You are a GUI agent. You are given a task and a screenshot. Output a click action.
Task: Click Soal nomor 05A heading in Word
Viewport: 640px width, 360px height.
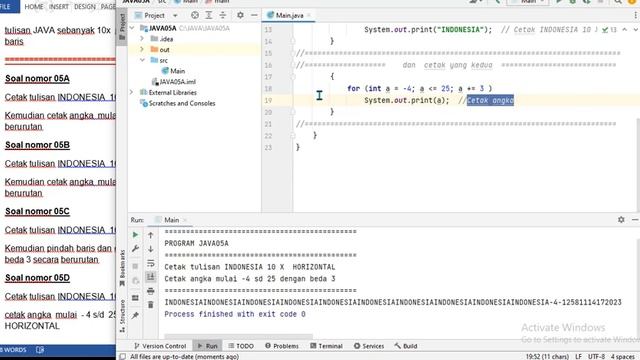[x=37, y=78]
